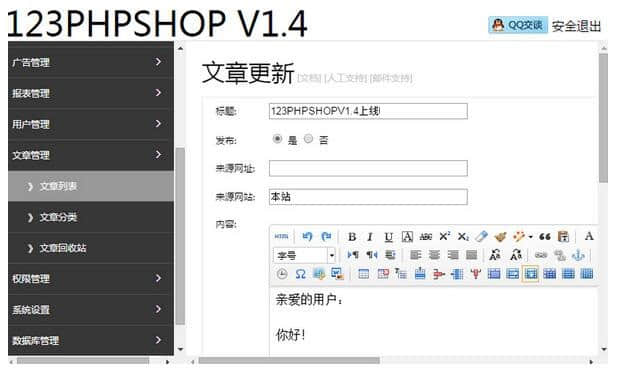Click the sidebar vertical scrollbar thumb
619x374 pixels.
coord(180,236)
